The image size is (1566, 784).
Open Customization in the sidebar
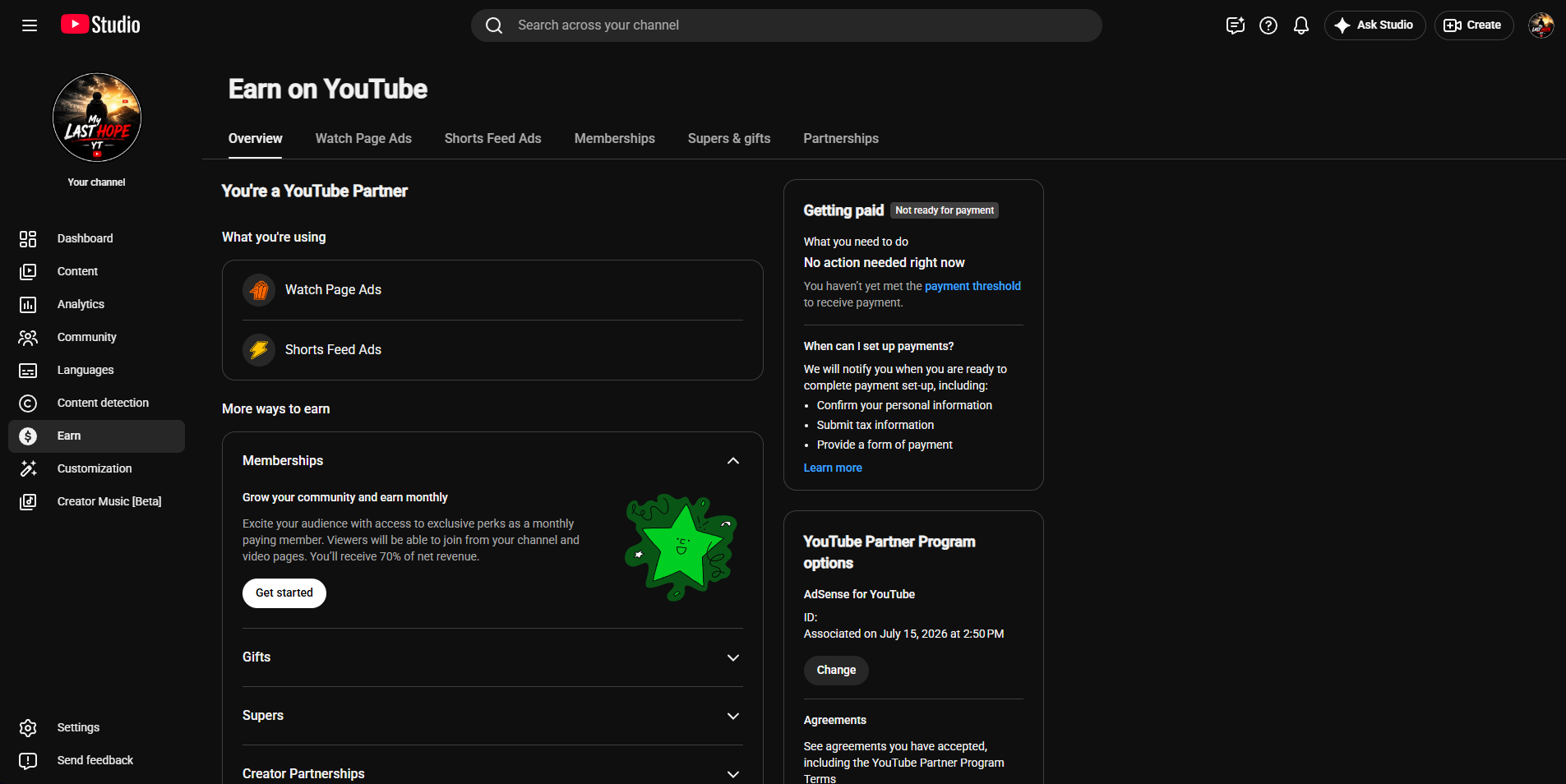[x=96, y=468]
